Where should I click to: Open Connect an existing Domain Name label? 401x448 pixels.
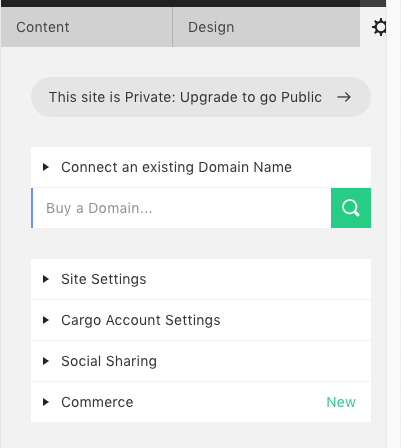coord(176,167)
